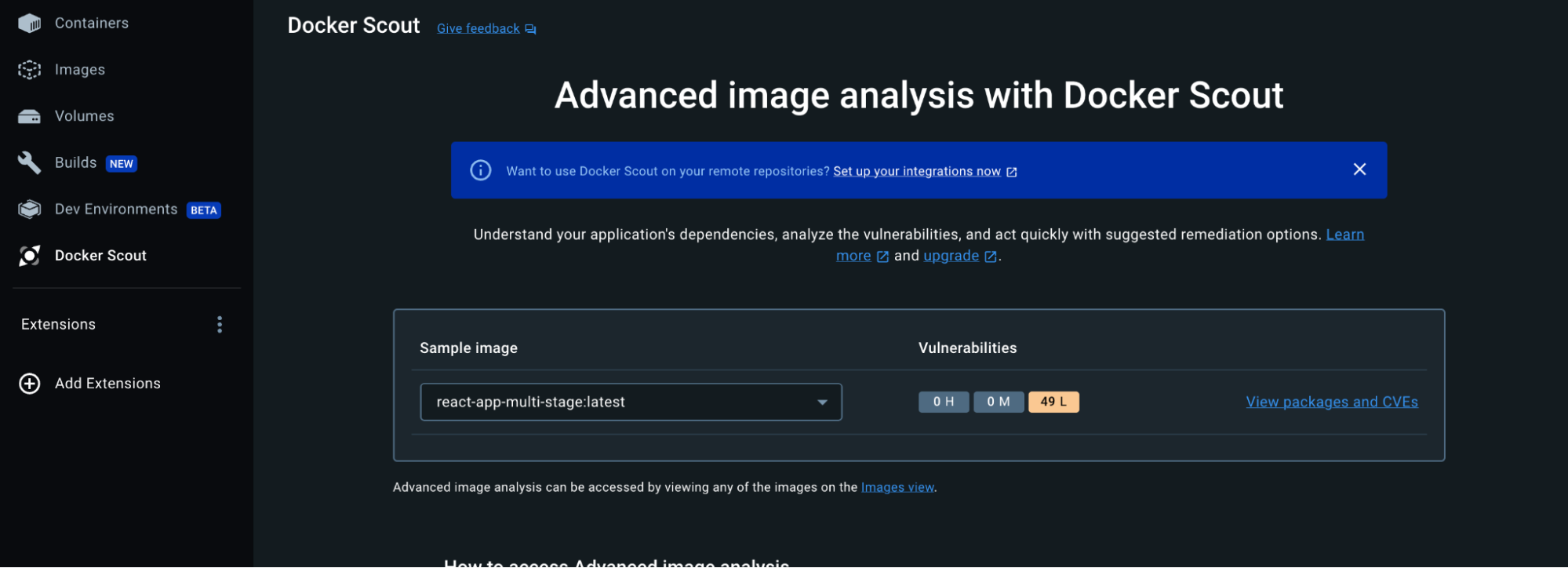Viewport: 1568px width, 568px height.
Task: Open the Builds menu item
Action: click(76, 163)
